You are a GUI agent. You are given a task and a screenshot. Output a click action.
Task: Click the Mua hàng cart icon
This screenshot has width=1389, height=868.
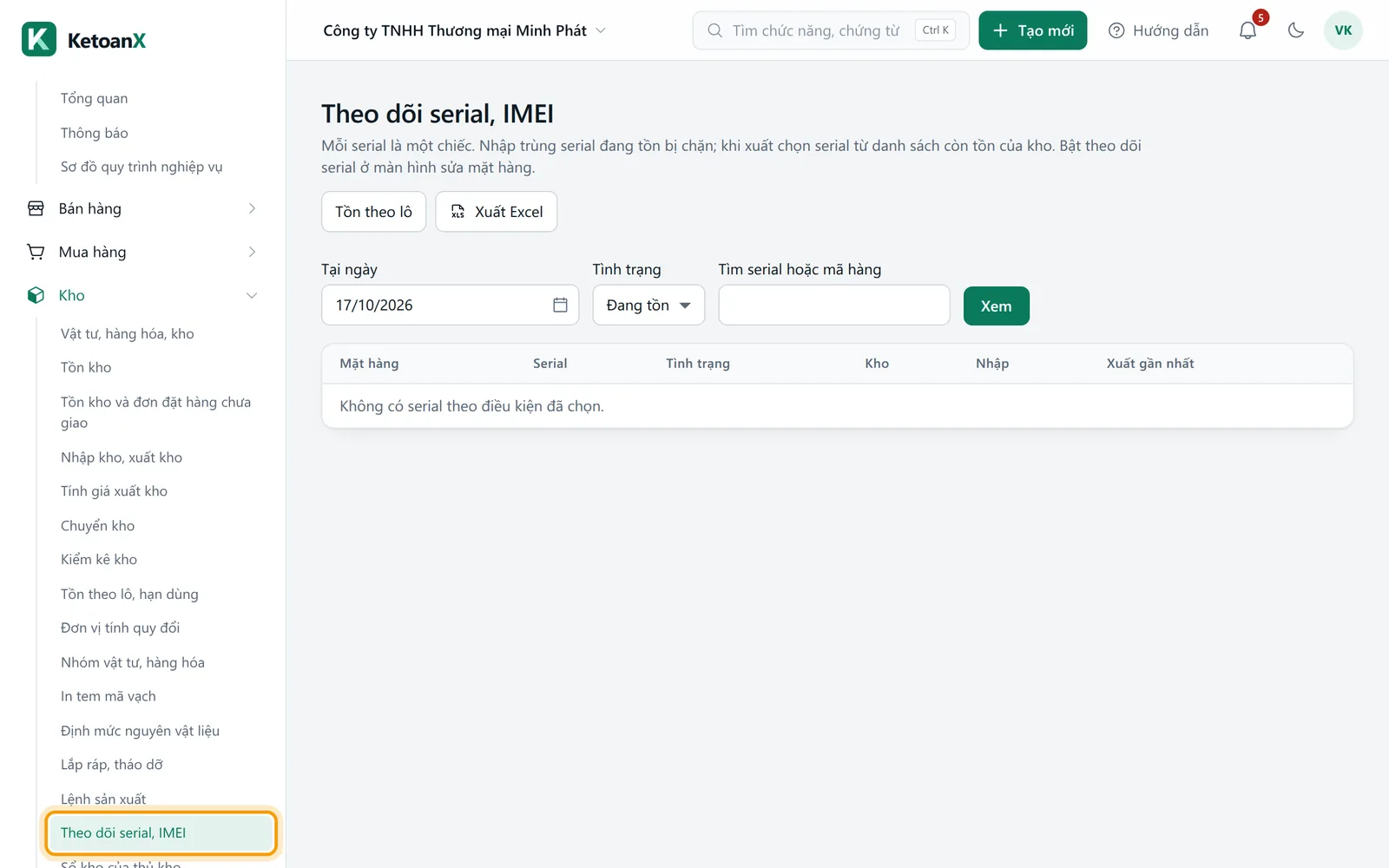click(x=36, y=252)
